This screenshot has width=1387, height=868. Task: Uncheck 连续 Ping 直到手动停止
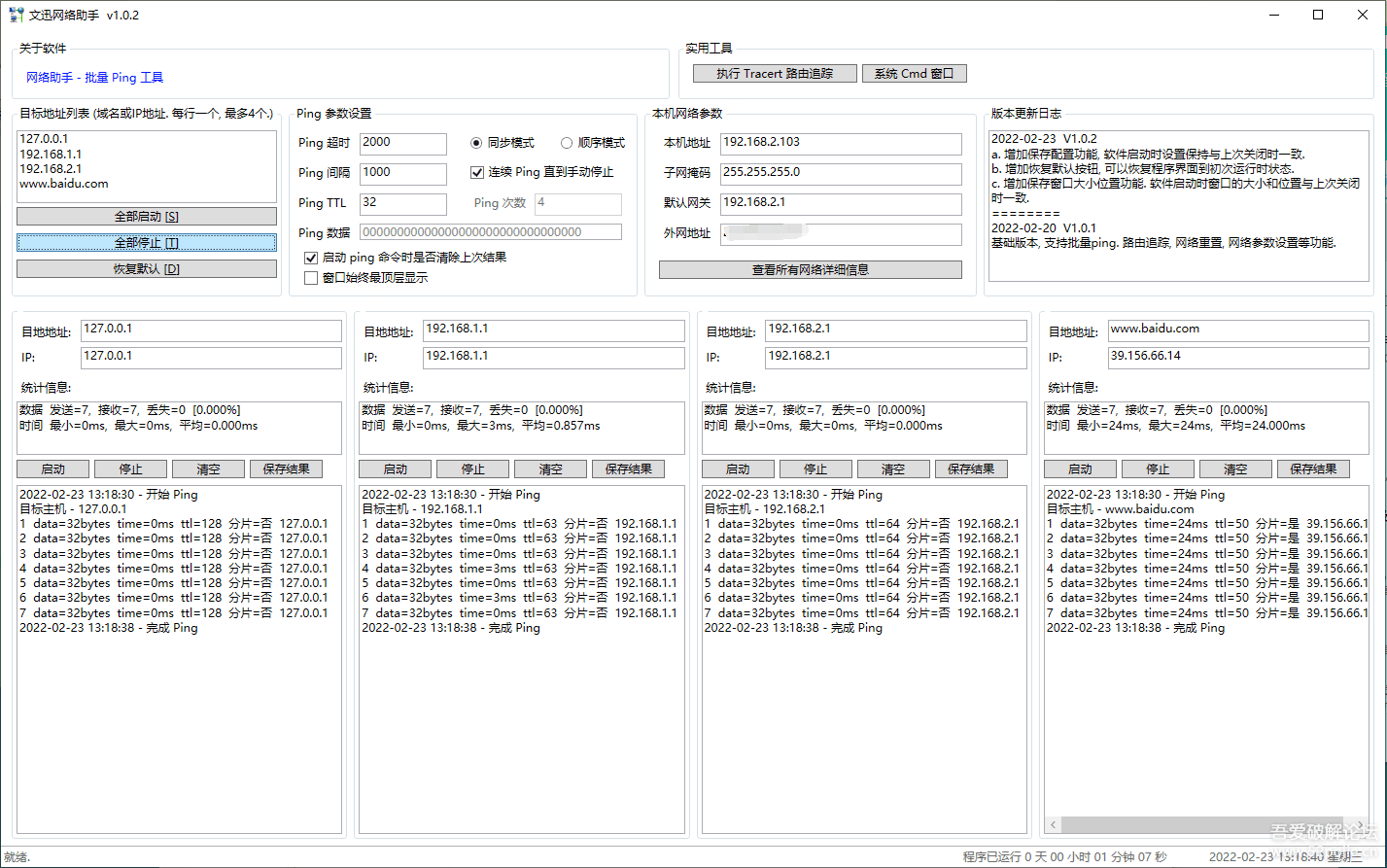click(x=477, y=173)
